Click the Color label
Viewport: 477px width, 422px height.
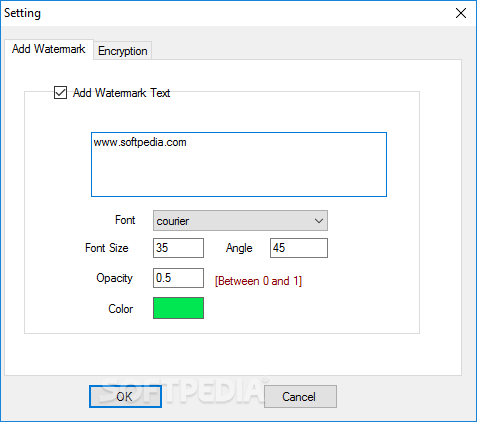coord(120,309)
